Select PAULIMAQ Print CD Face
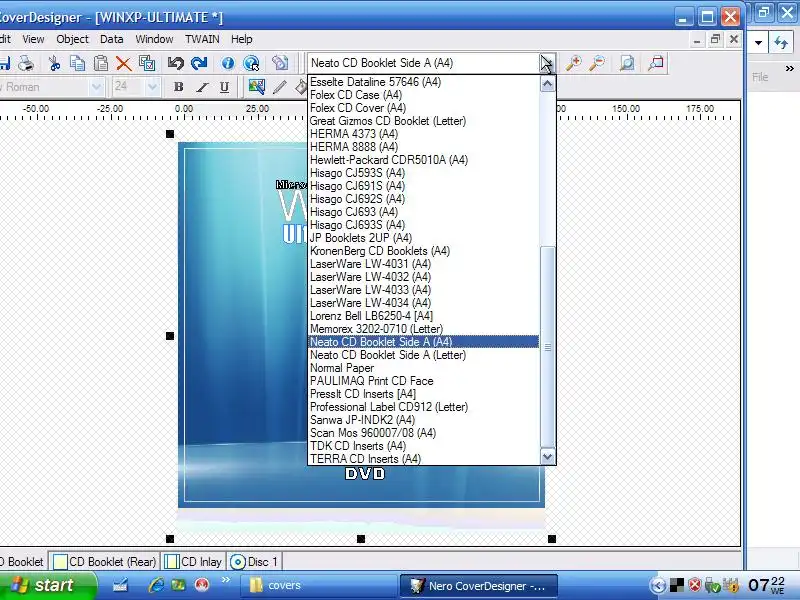This screenshot has width=800, height=600. pyautogui.click(x=371, y=381)
